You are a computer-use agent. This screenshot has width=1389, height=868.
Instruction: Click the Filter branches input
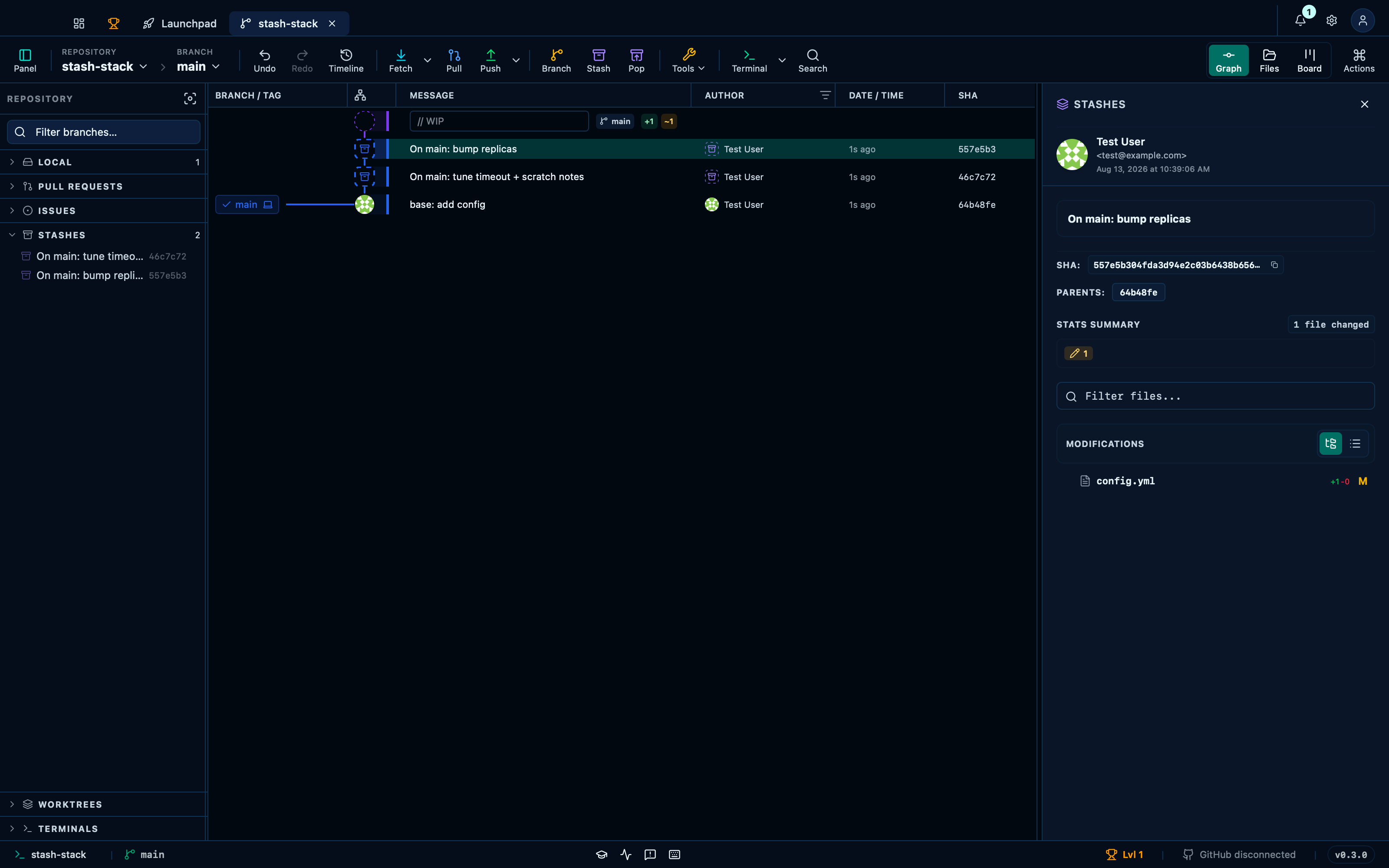tap(103, 132)
